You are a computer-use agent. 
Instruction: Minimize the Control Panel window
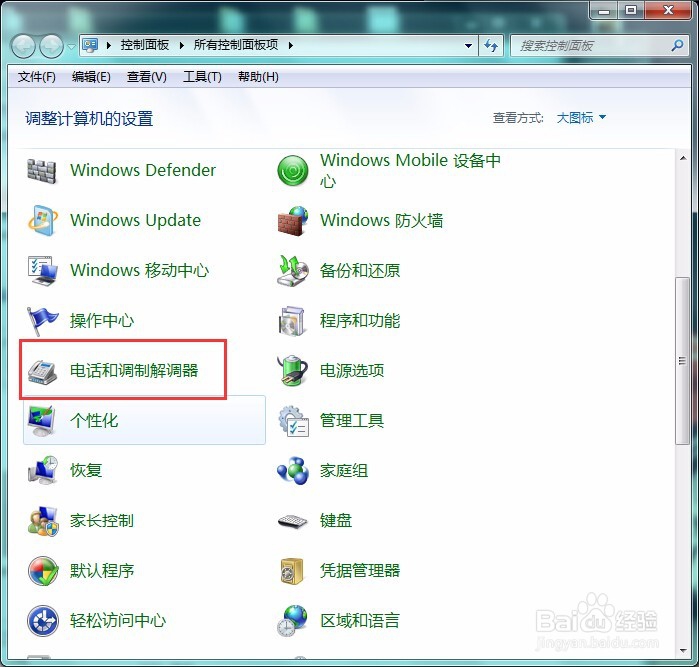[604, 10]
